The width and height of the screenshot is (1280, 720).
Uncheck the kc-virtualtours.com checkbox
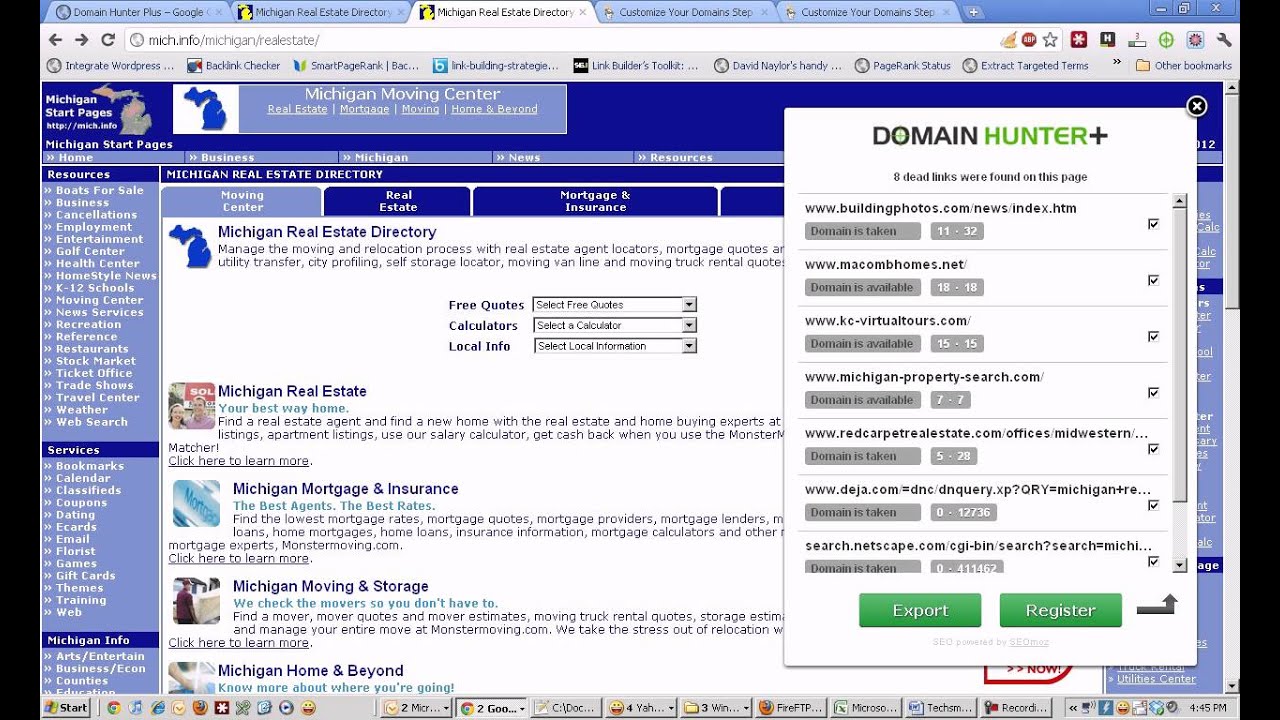pos(1153,336)
